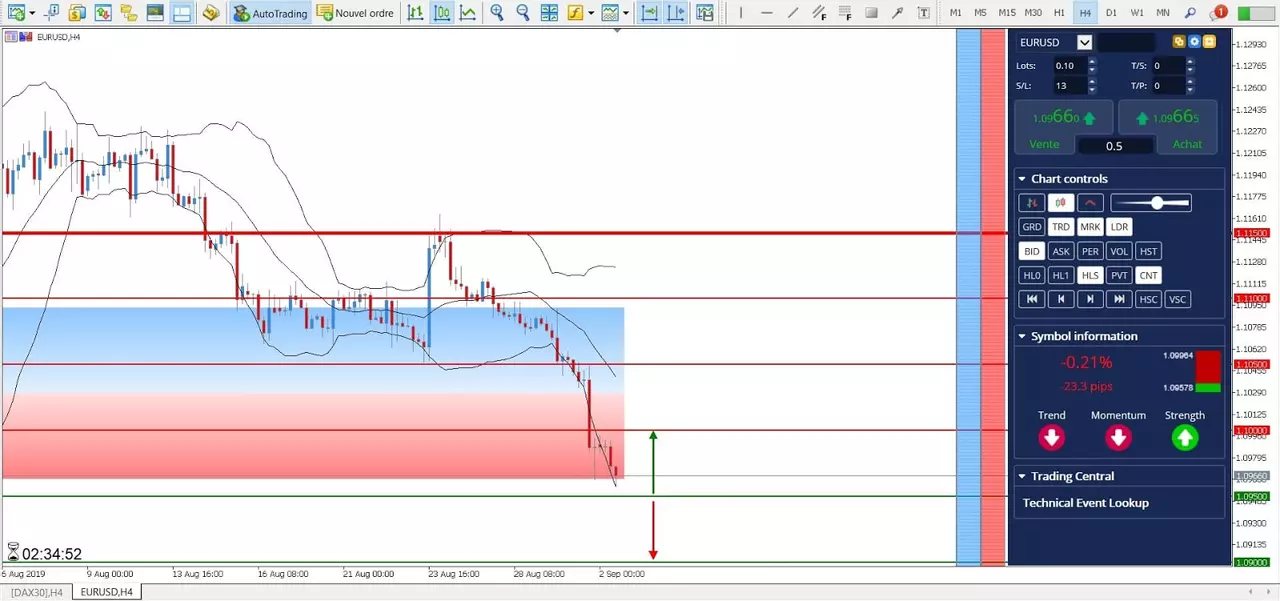Click the blue gear settings icon in the panel
The height and width of the screenshot is (601, 1280).
point(1194,42)
